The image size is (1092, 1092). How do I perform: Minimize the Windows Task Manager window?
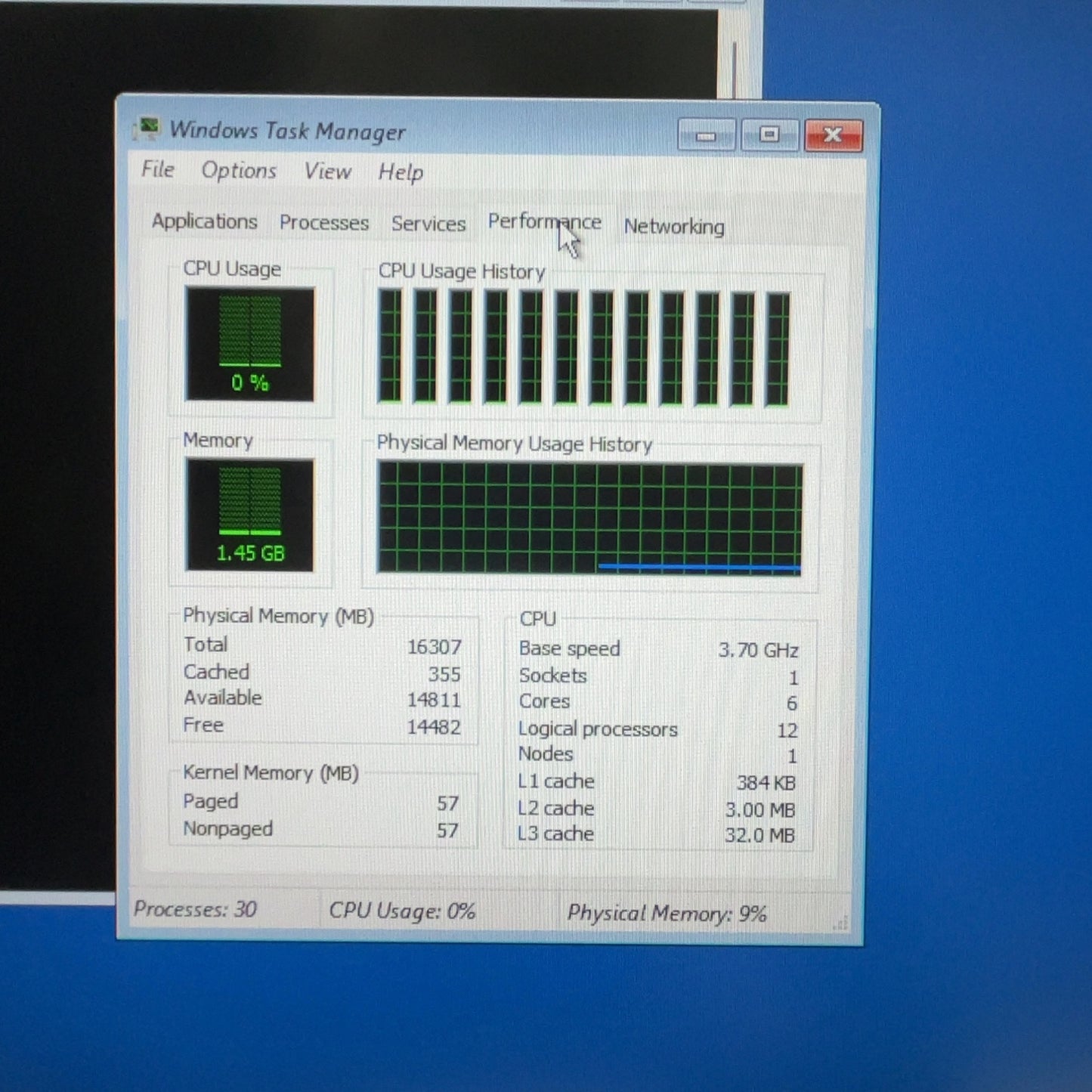[x=706, y=135]
